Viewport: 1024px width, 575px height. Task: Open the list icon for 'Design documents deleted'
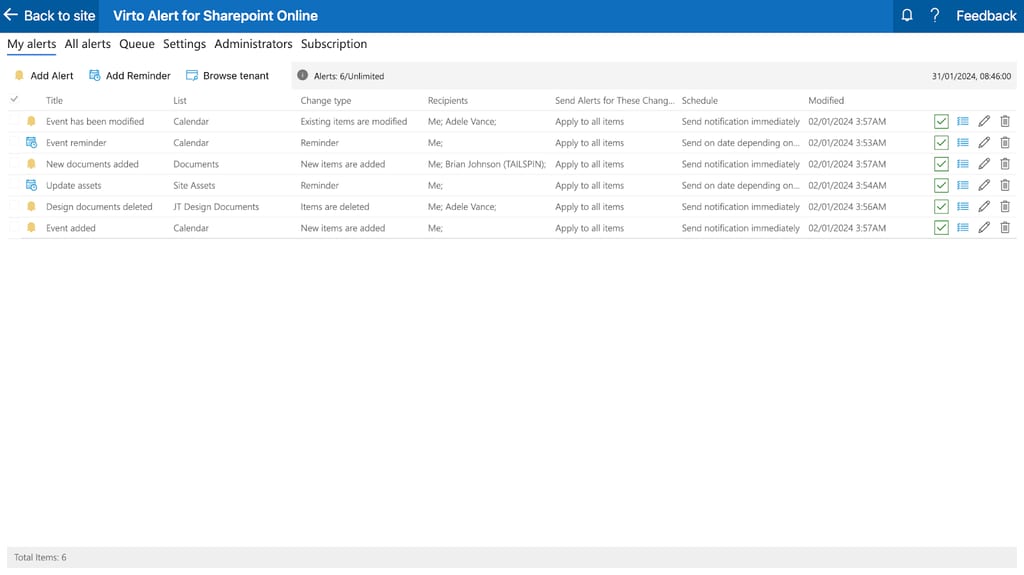[x=963, y=206]
